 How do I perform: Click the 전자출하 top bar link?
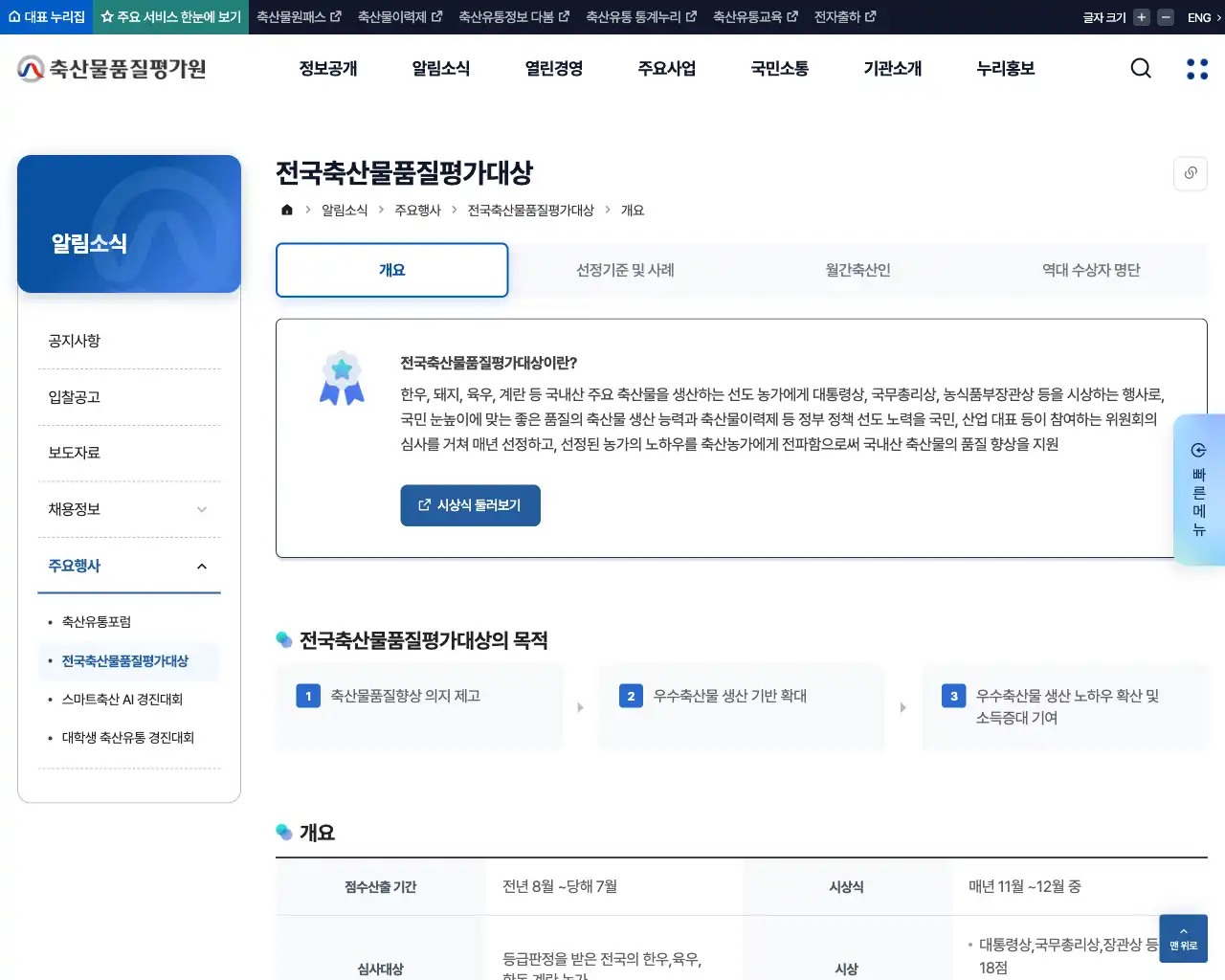pos(838,16)
